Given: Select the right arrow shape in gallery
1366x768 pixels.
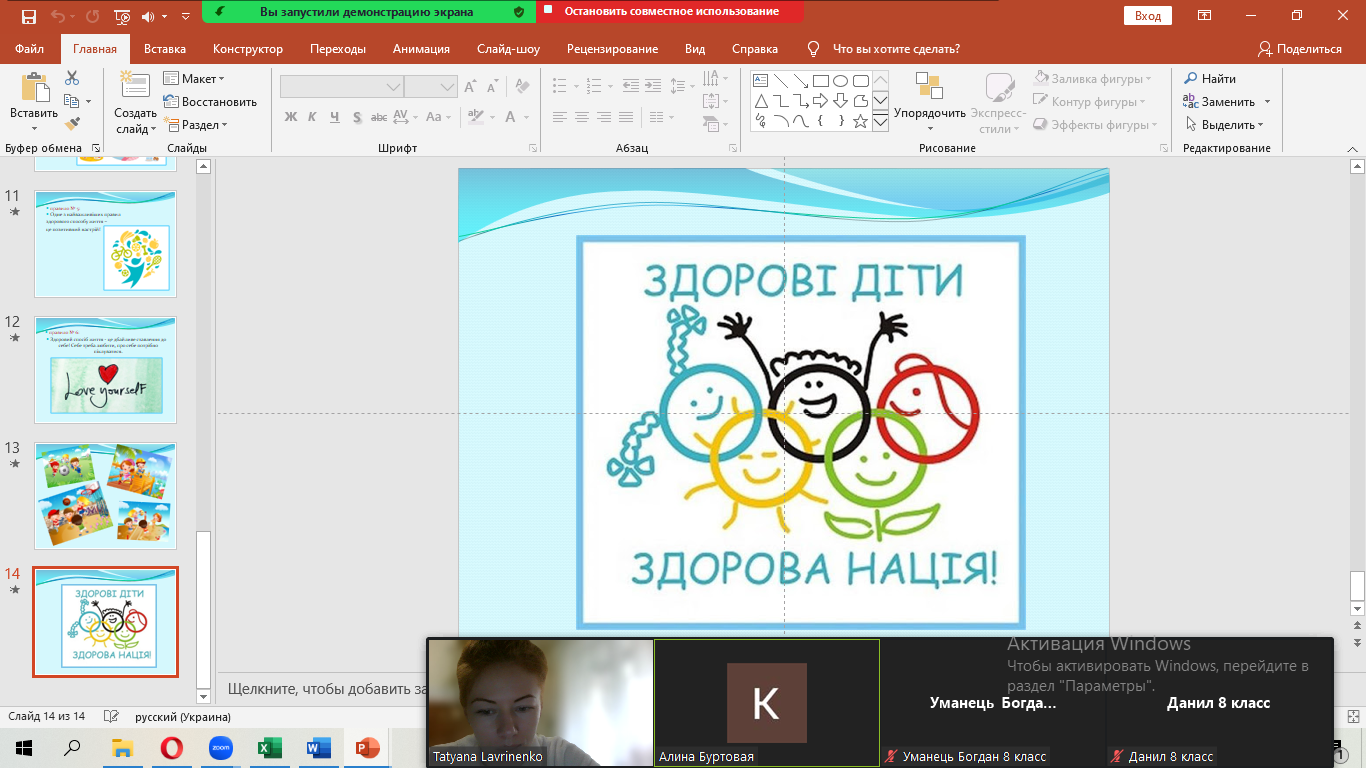Looking at the screenshot, I should (820, 101).
